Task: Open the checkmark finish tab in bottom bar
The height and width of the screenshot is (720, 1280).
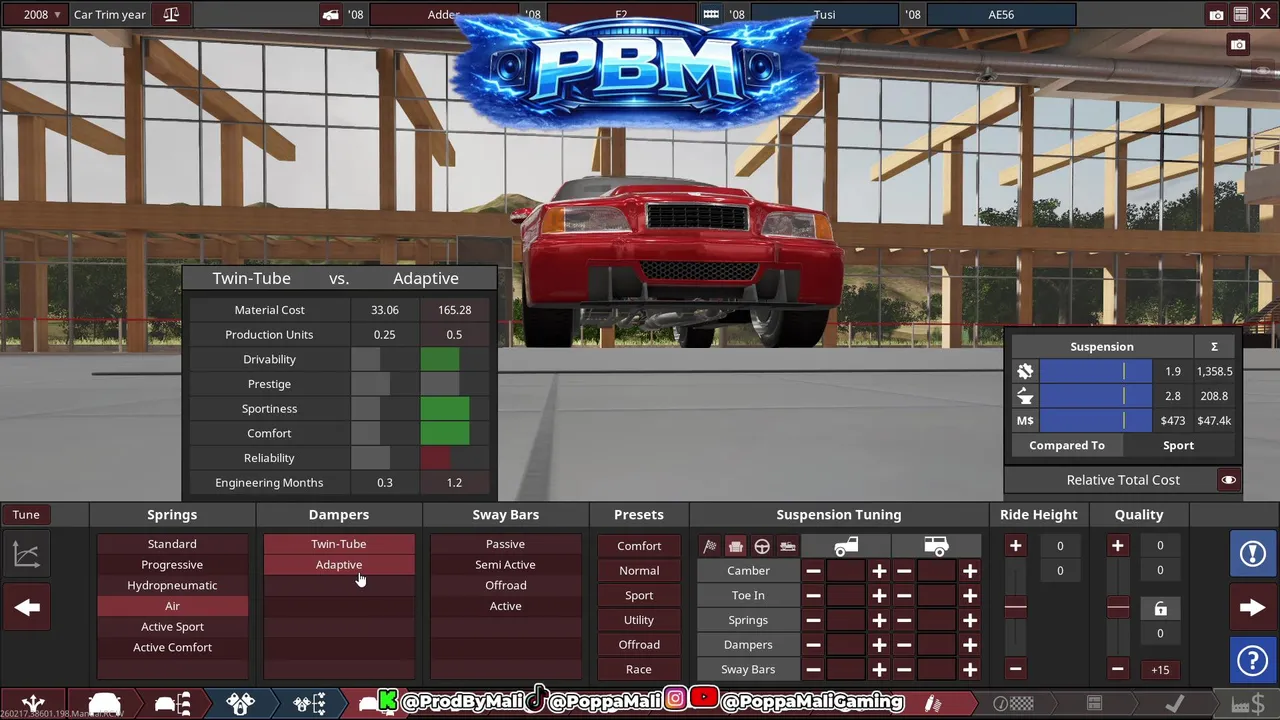Action: tap(1174, 704)
